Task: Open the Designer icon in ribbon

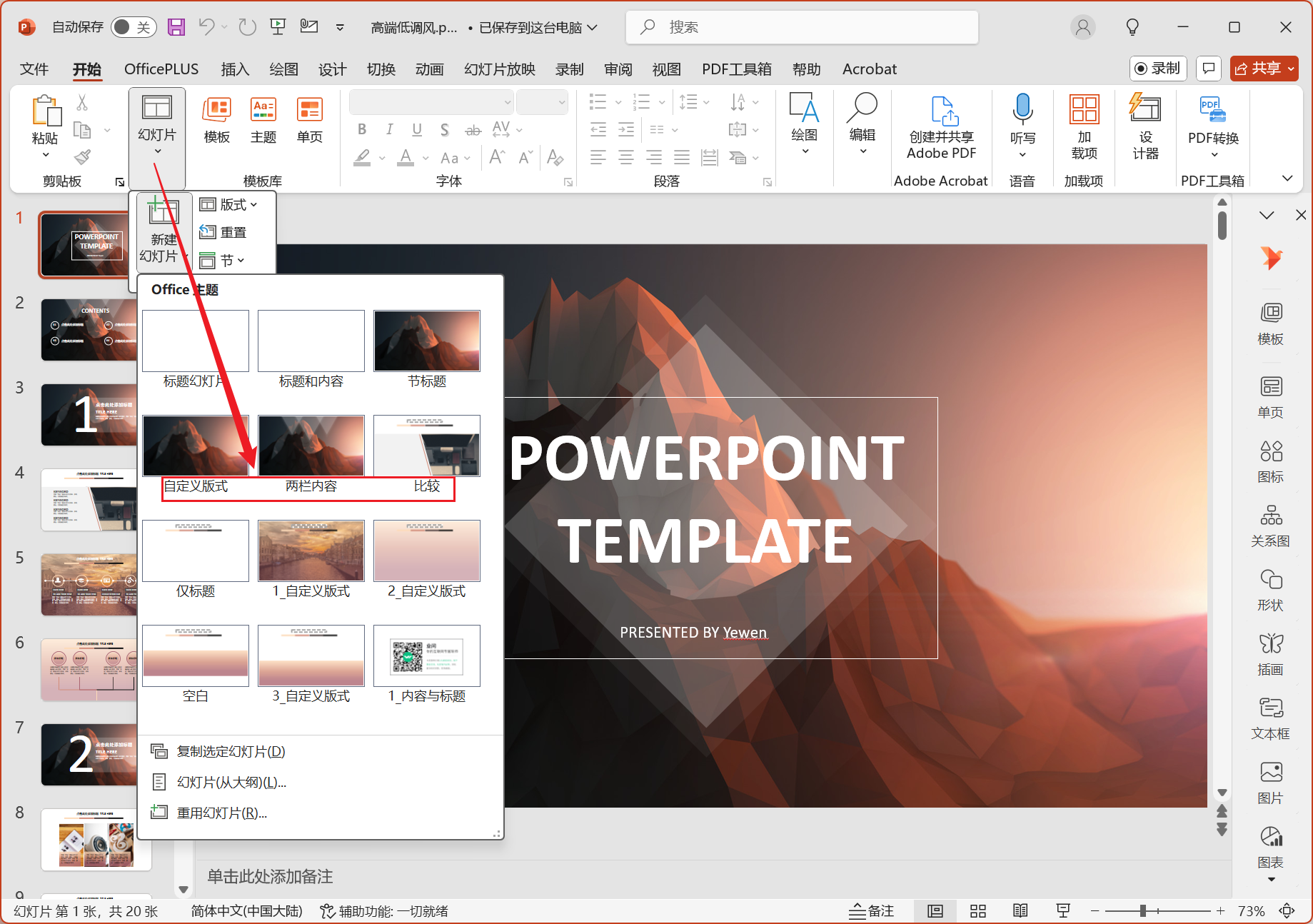Action: click(1145, 109)
